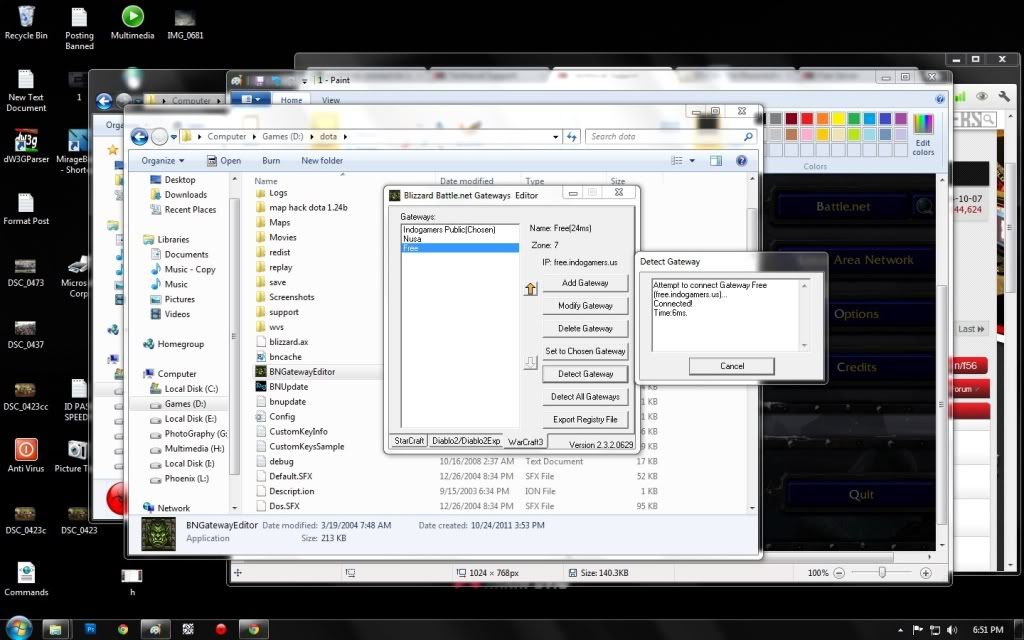This screenshot has height=640, width=1024.
Task: Launch Photoshop from the taskbar
Action: point(90,630)
